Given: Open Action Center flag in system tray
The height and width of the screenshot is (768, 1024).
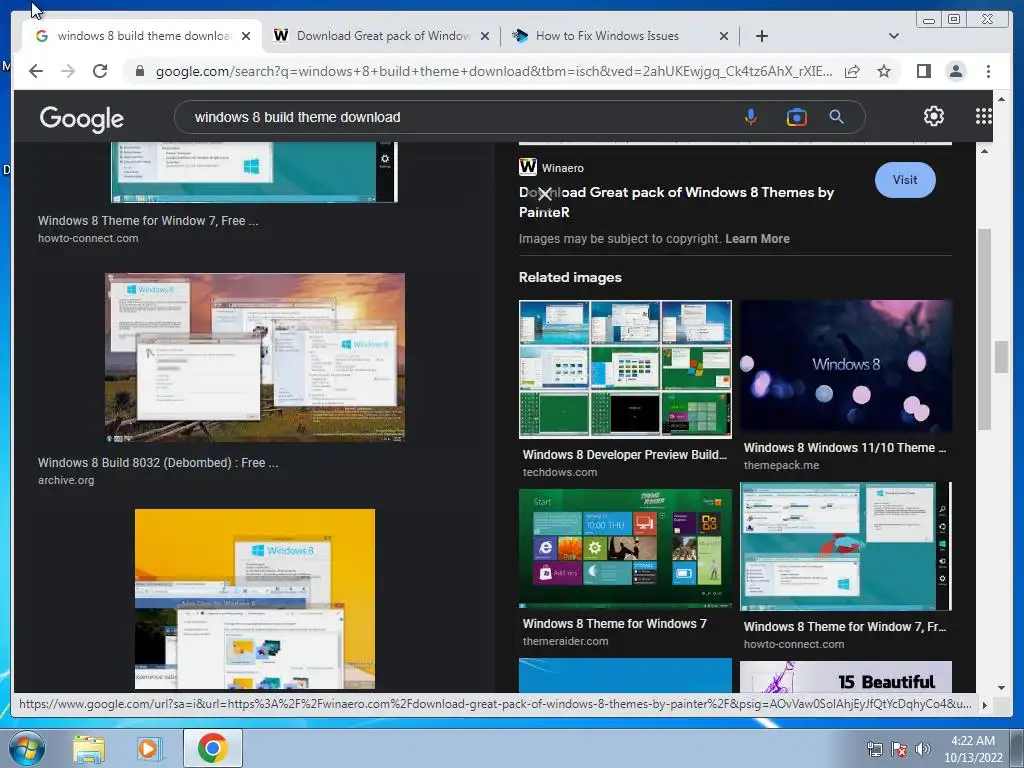Looking at the screenshot, I should 899,750.
